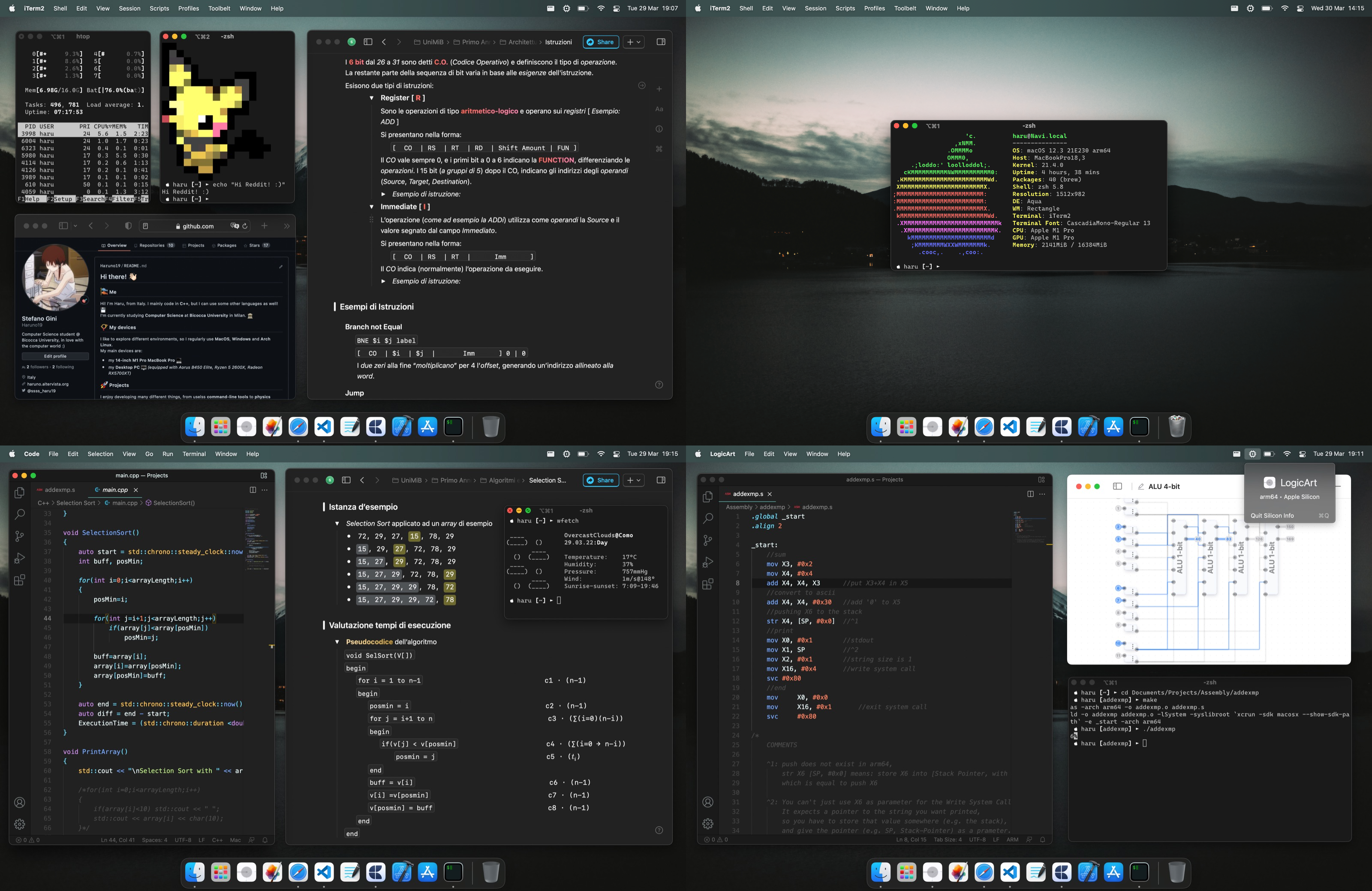Toggle left sidebar in Istruzioni Craft window

click(x=368, y=42)
